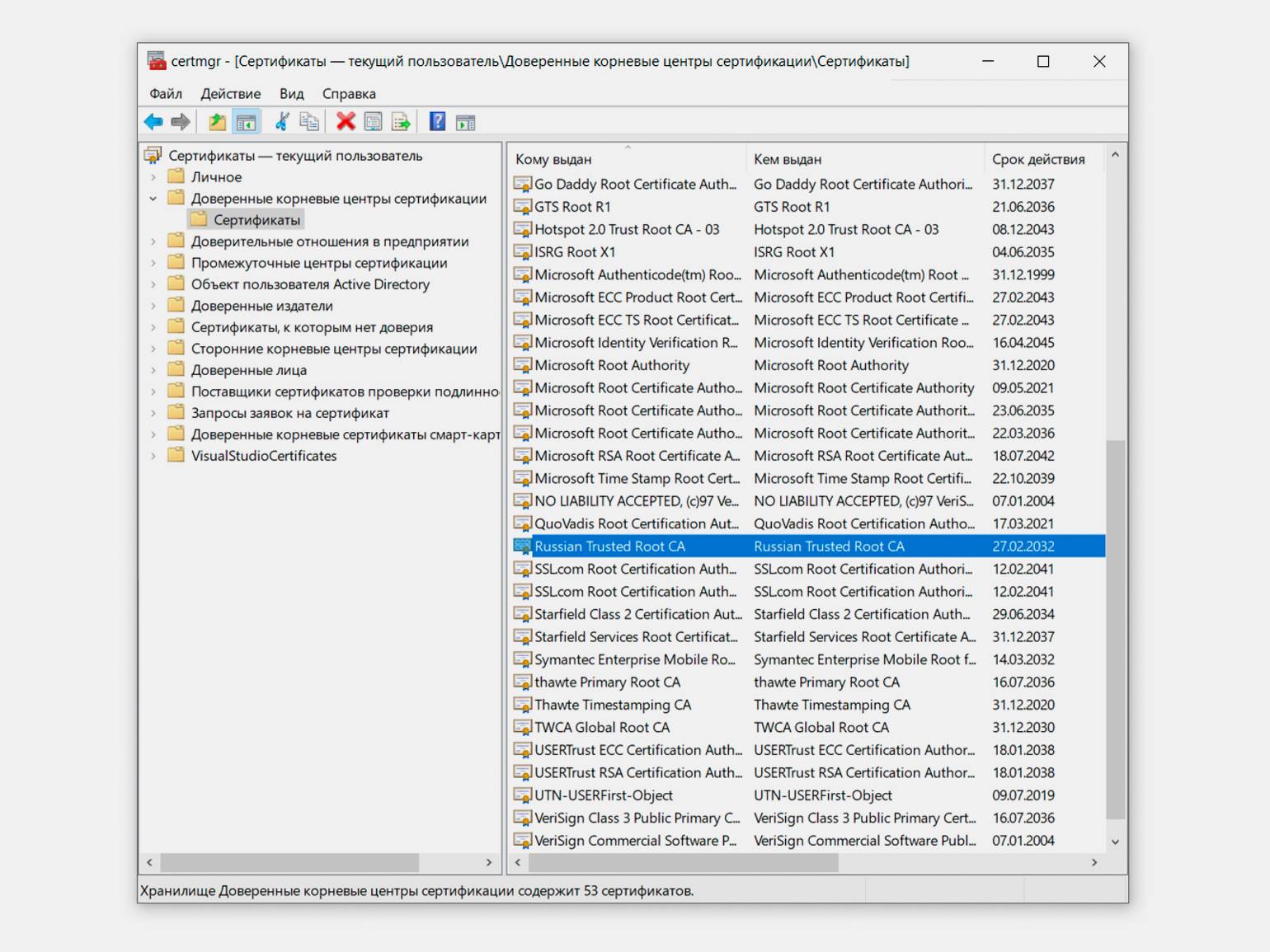This screenshot has width=1270, height=952.
Task: Expand Промежуточные центры сертификации
Action: click(x=153, y=263)
